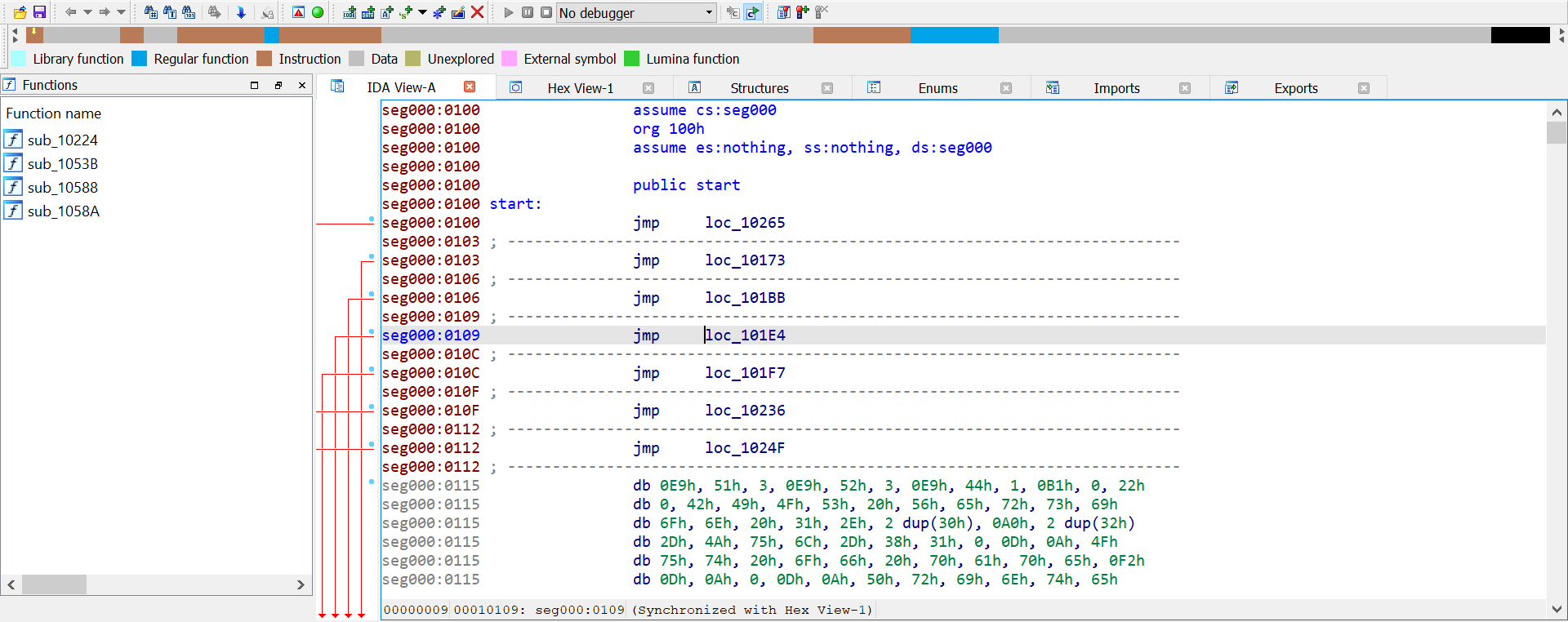Open the back navigation history dropdown arrow

(87, 12)
